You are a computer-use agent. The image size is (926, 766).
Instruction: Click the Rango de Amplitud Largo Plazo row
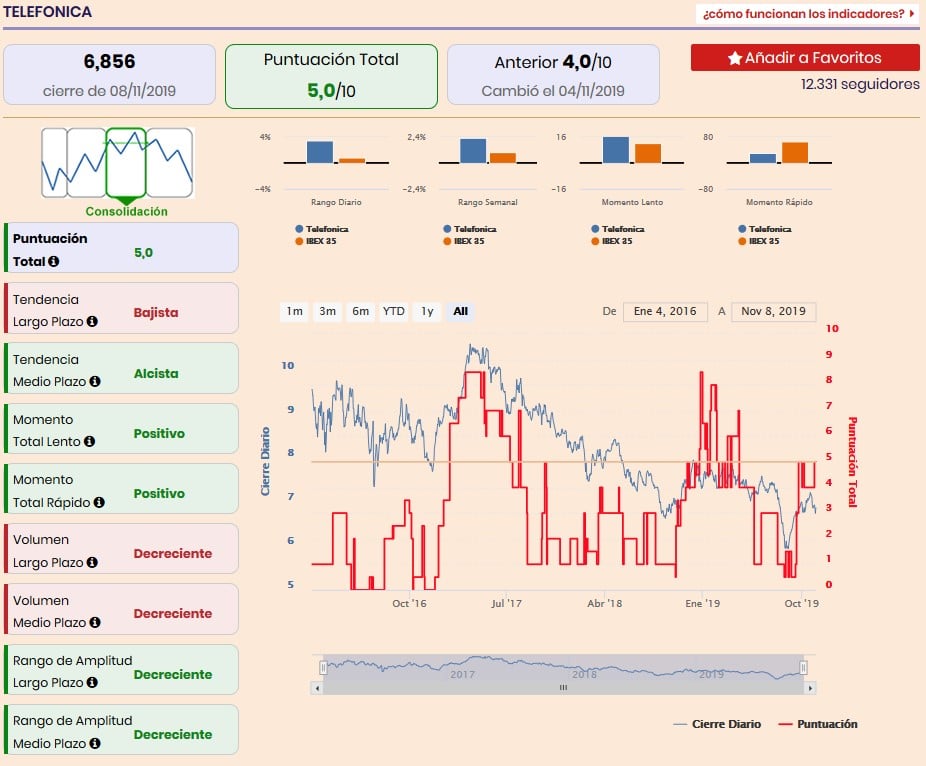pyautogui.click(x=121, y=670)
